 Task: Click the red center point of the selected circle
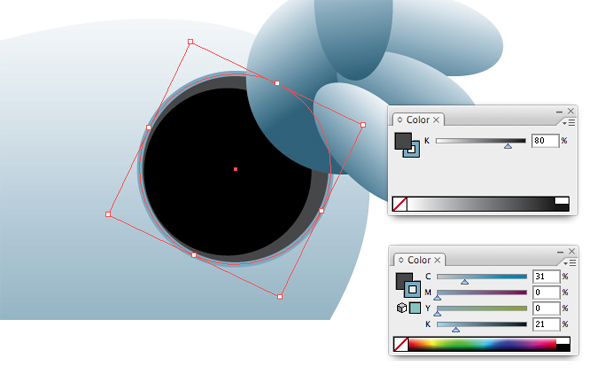click(236, 169)
